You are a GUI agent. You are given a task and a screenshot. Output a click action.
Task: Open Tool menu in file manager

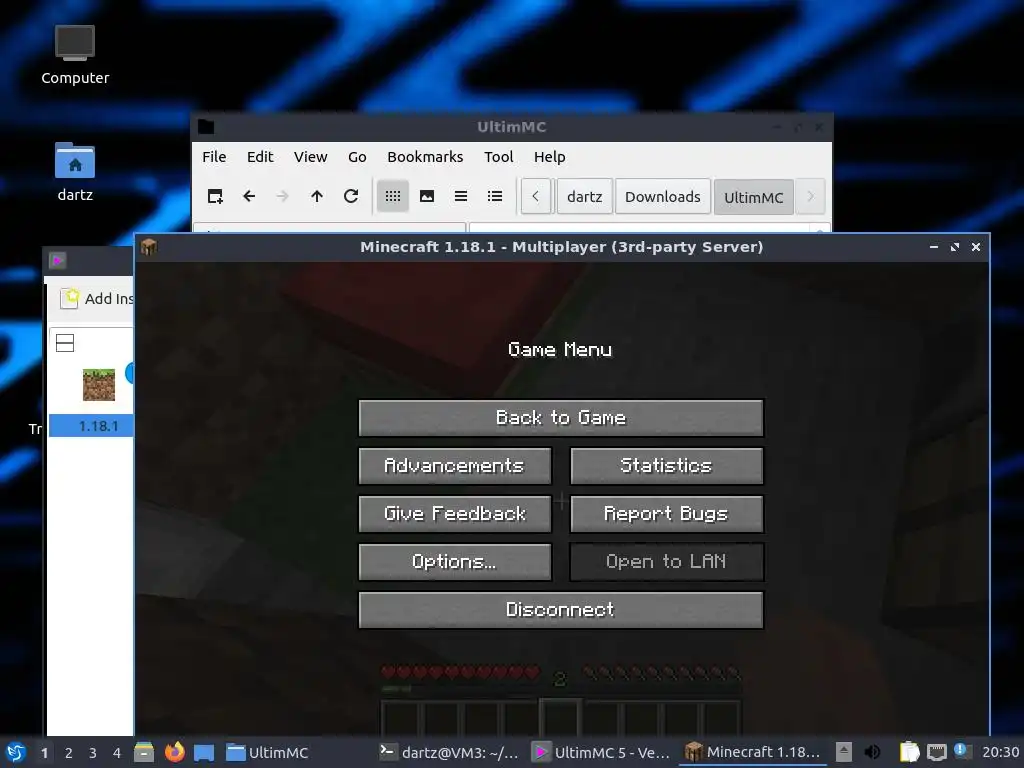coord(498,157)
